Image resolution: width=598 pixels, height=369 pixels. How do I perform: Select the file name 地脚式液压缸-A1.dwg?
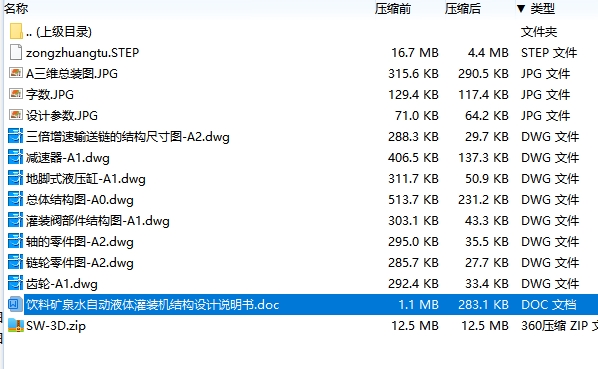86,178
